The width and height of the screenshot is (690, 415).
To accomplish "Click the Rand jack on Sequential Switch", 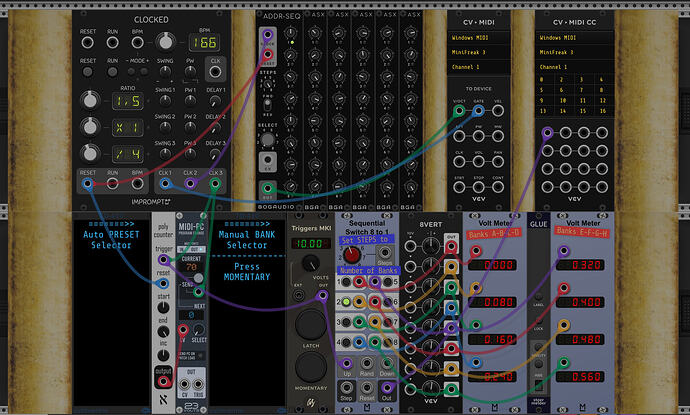I will [367, 364].
